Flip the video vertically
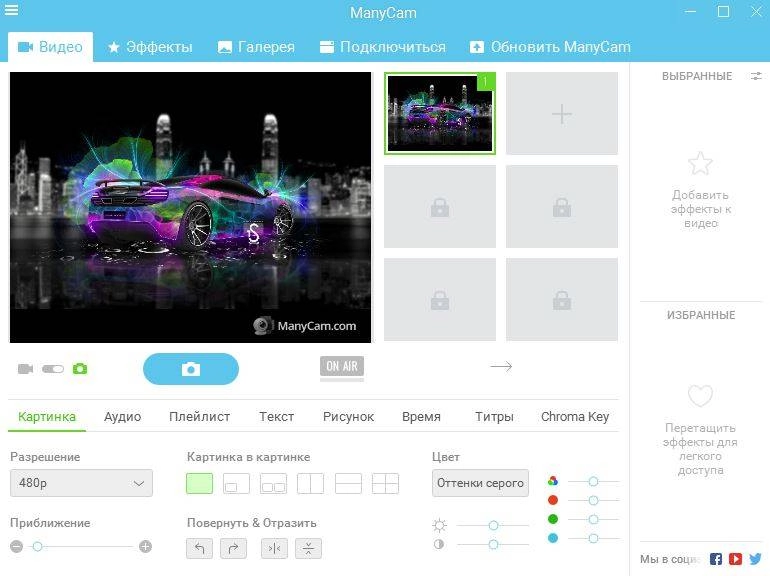 click(x=308, y=549)
